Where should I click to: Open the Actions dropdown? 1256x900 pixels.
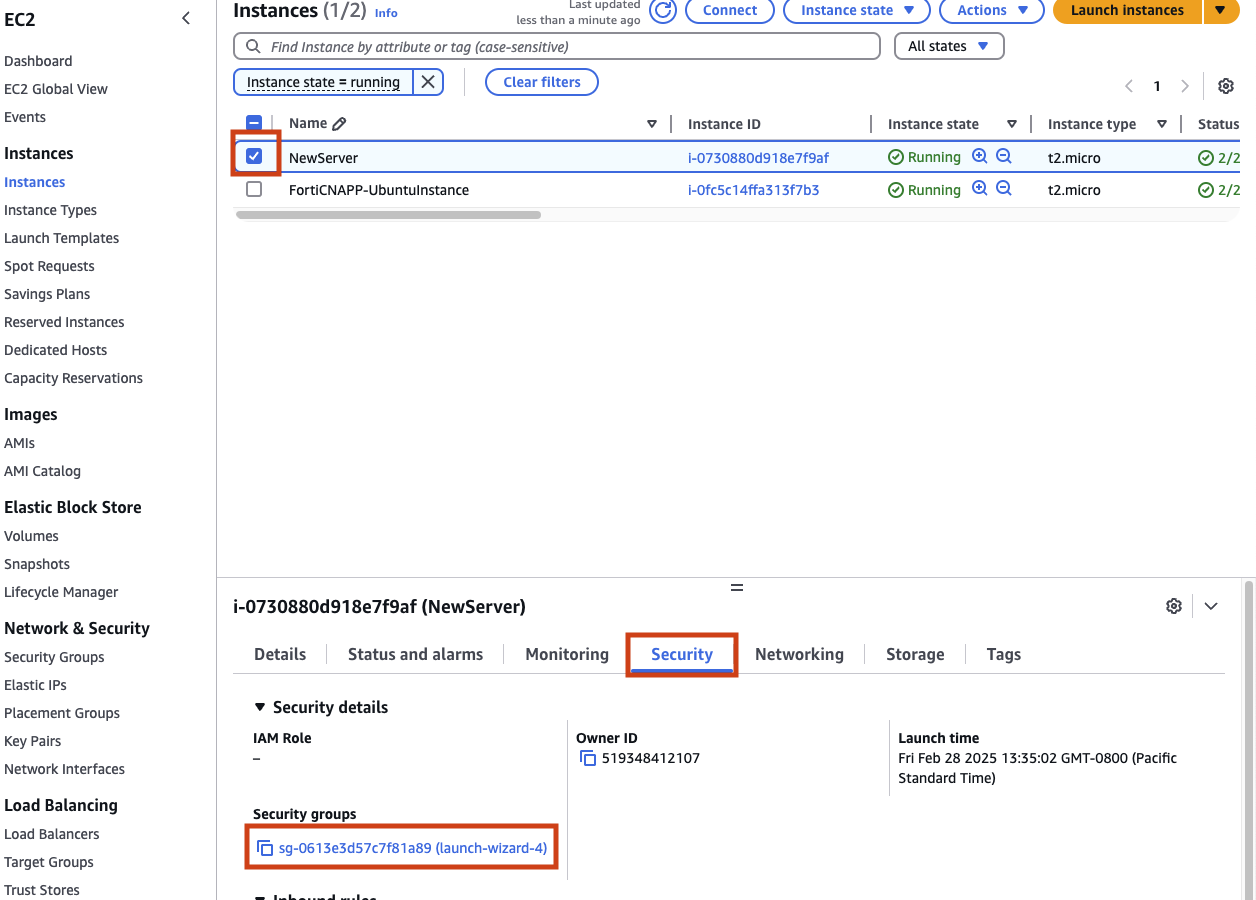[x=992, y=11]
